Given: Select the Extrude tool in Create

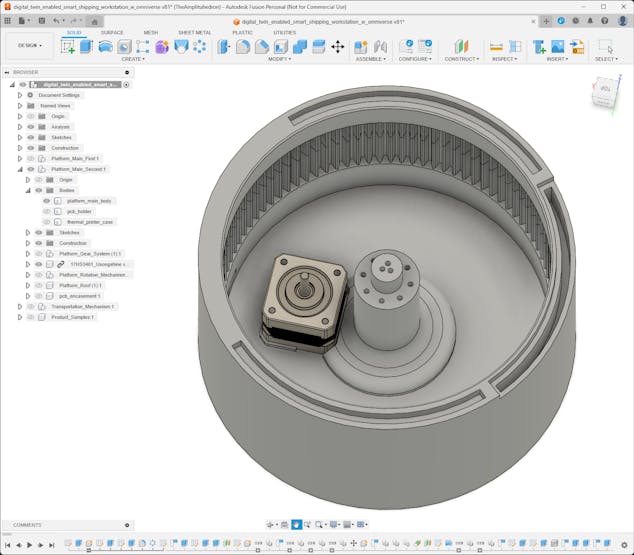Looking at the screenshot, I should pyautogui.click(x=86, y=46).
